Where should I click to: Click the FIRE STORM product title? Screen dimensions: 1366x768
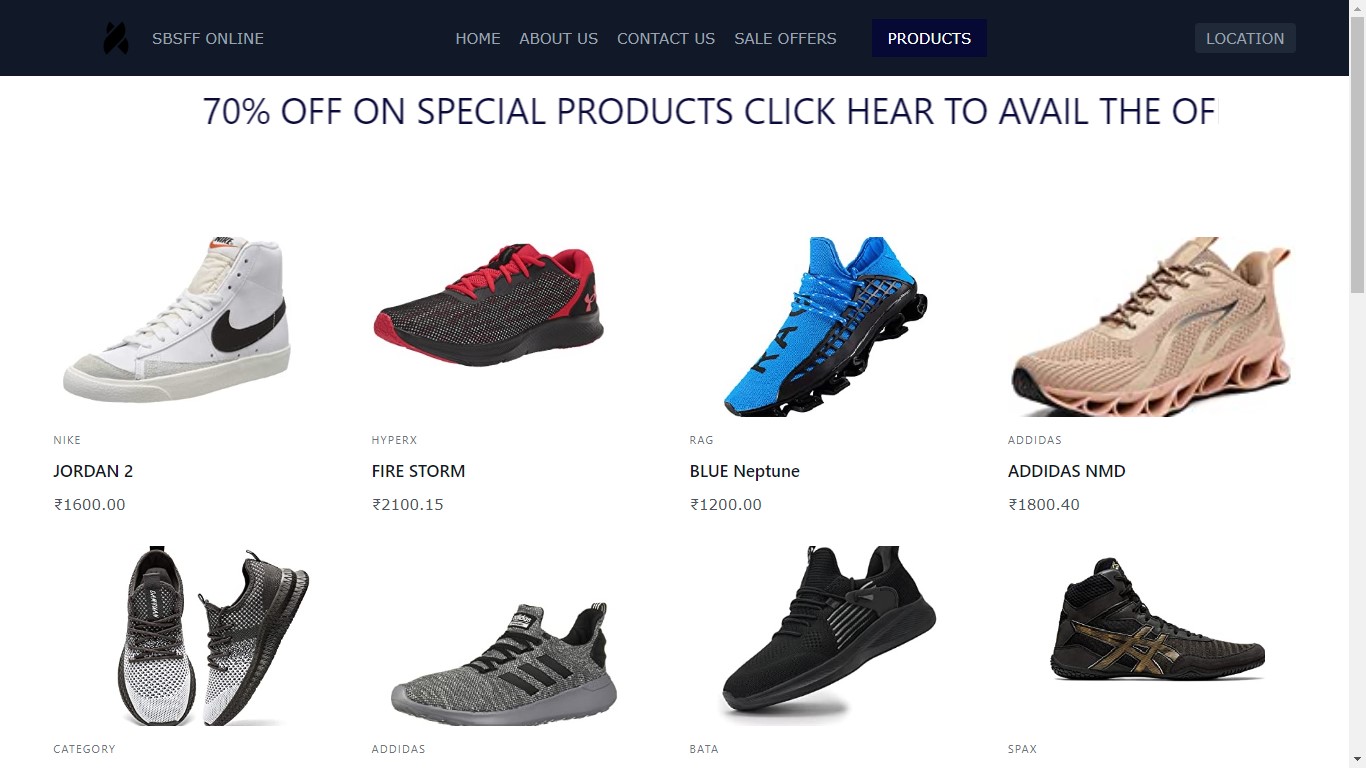click(418, 471)
